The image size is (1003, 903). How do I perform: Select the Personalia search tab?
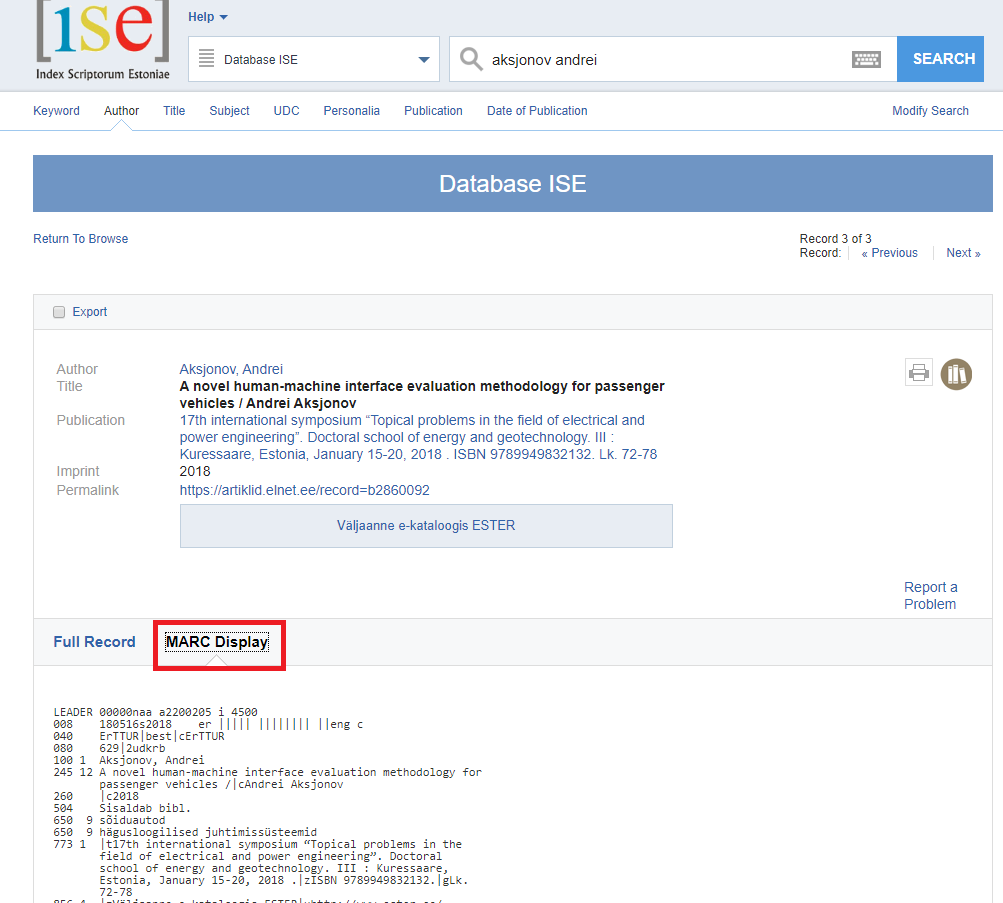352,111
